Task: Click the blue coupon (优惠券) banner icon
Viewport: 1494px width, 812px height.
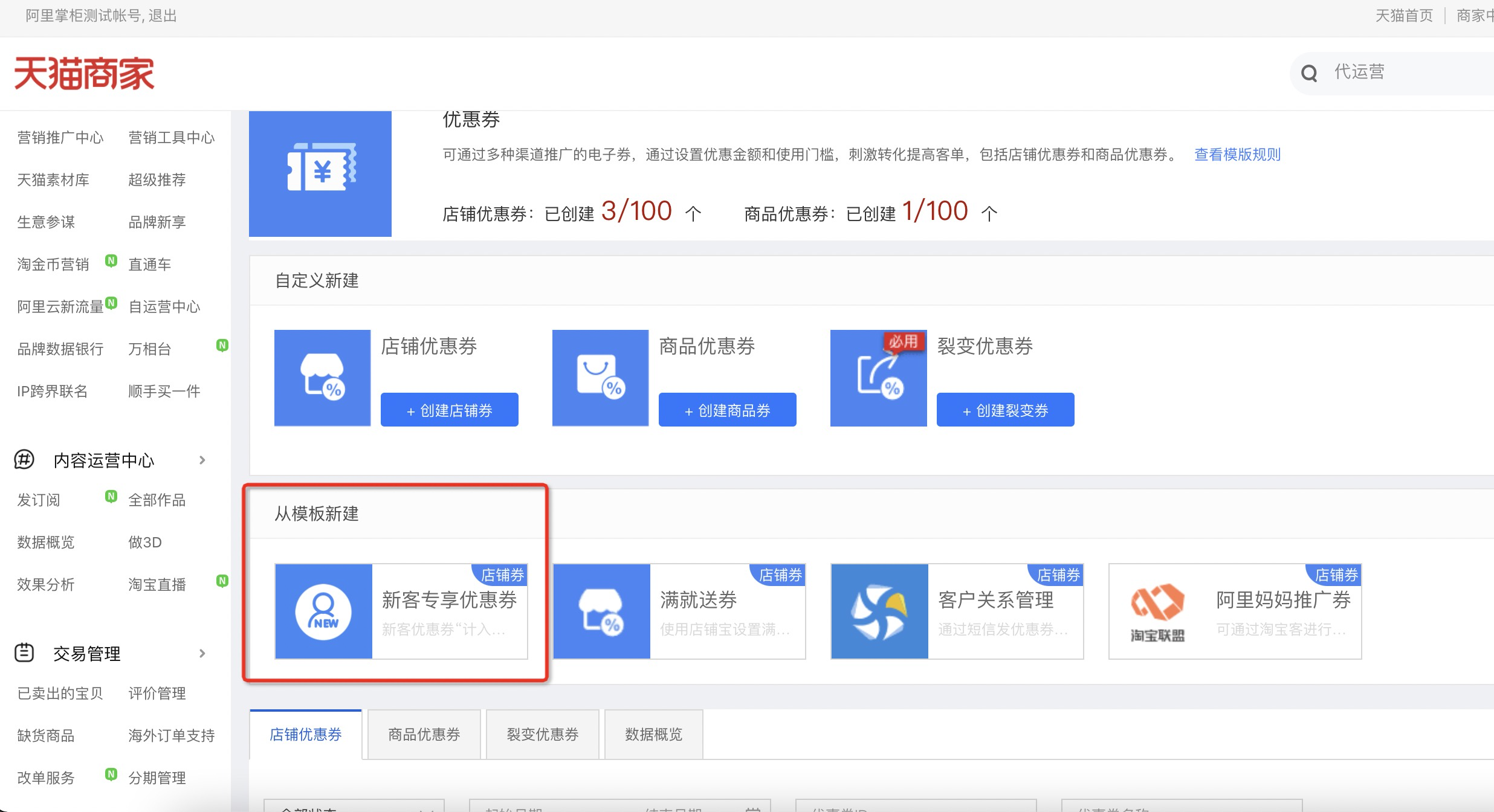Action: pyautogui.click(x=320, y=173)
